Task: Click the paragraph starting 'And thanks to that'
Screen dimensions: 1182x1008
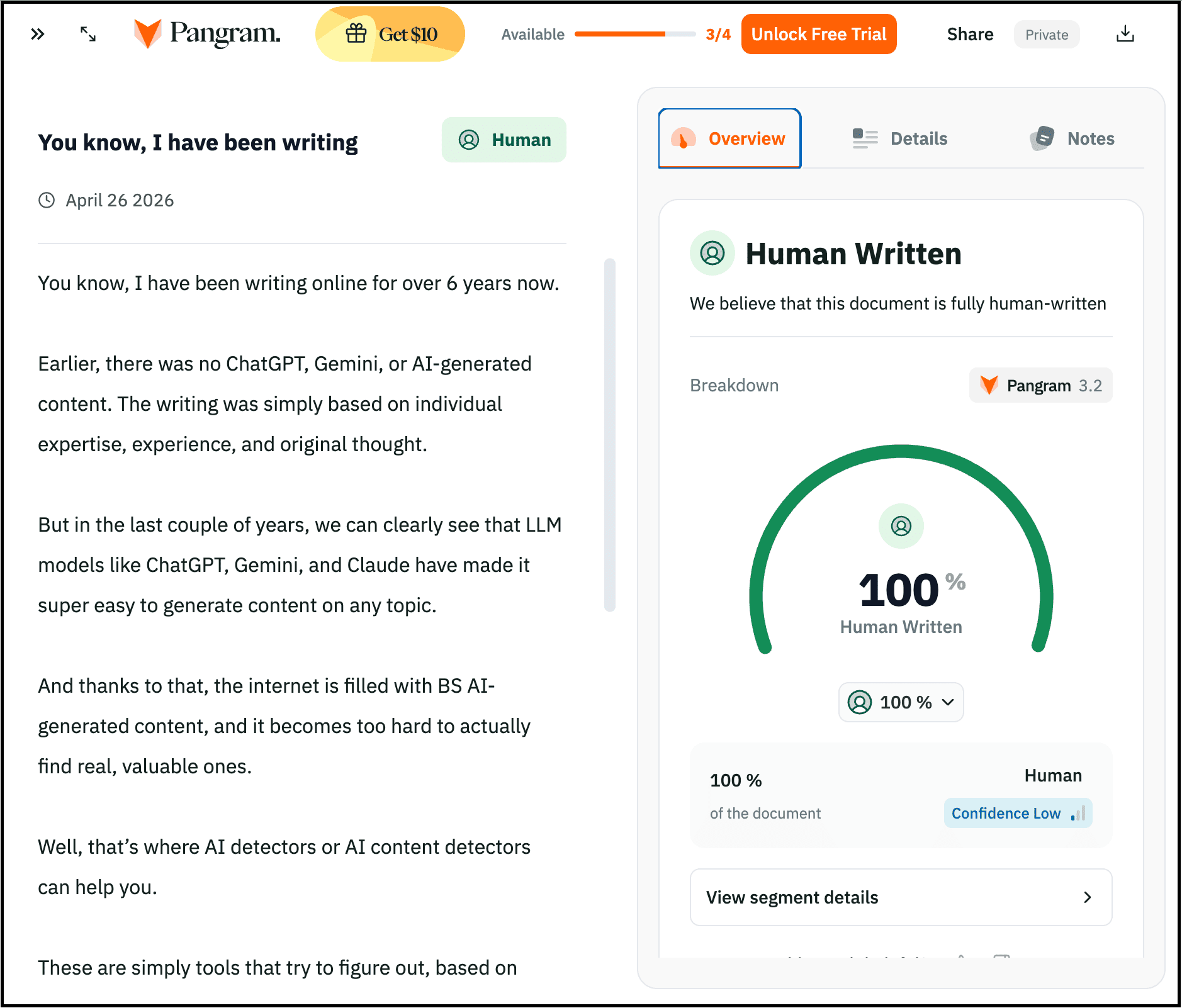Action: pos(284,726)
